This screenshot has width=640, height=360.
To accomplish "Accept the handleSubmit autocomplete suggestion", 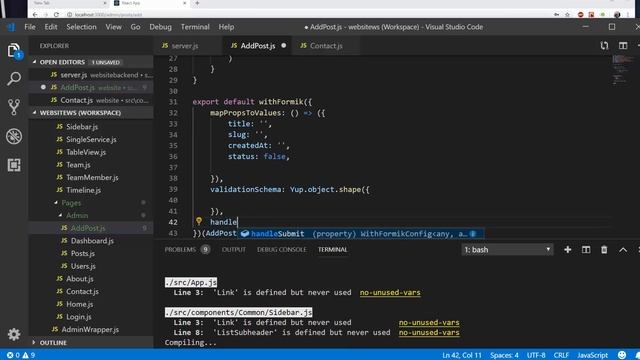I will pyautogui.click(x=361, y=233).
